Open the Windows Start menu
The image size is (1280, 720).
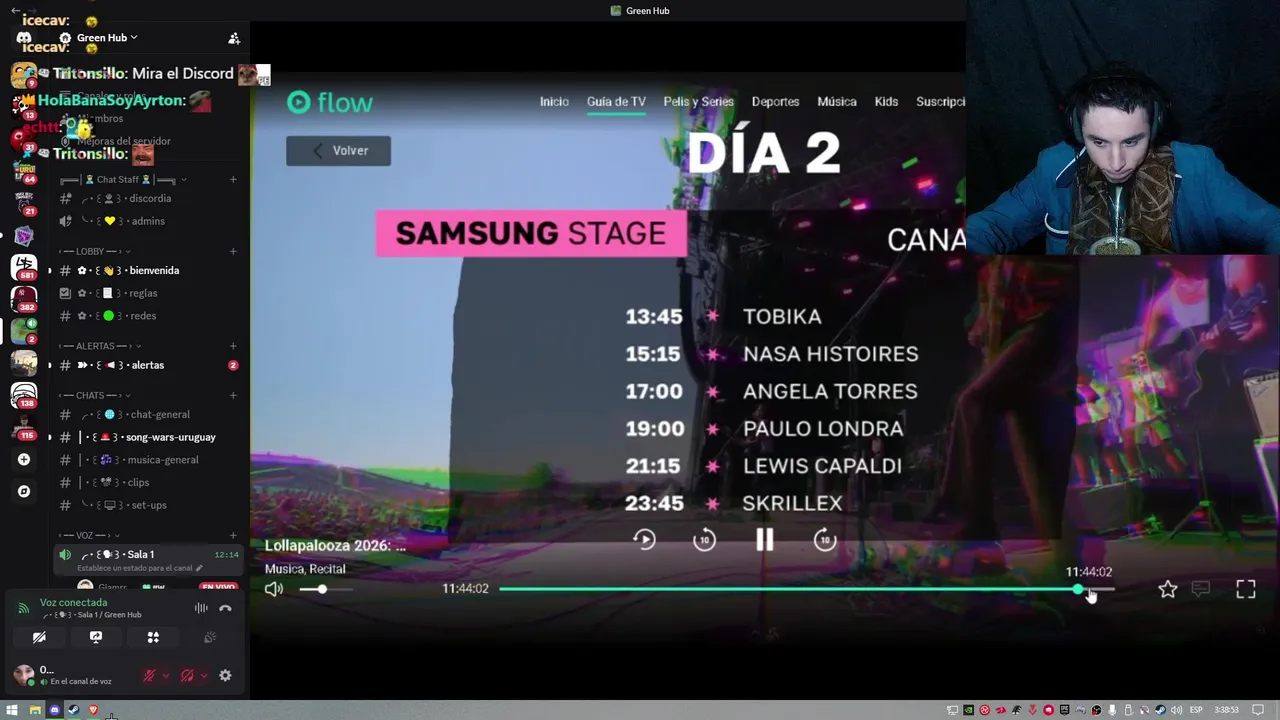tap(12, 710)
